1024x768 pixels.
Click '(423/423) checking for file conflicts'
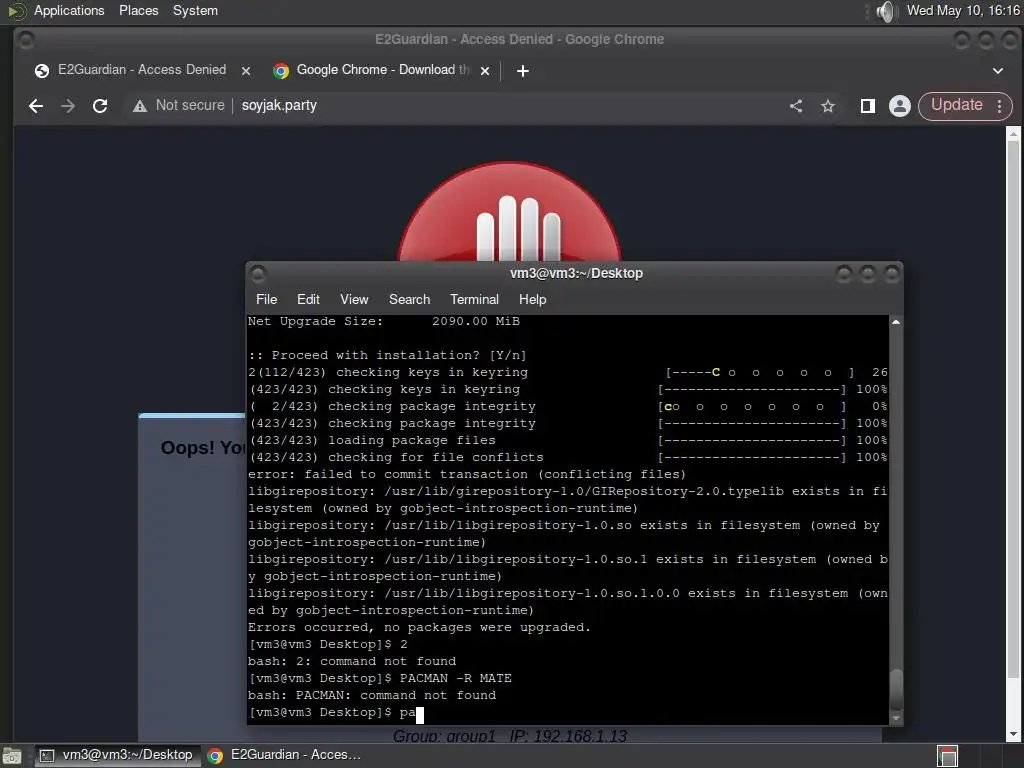tap(396, 458)
